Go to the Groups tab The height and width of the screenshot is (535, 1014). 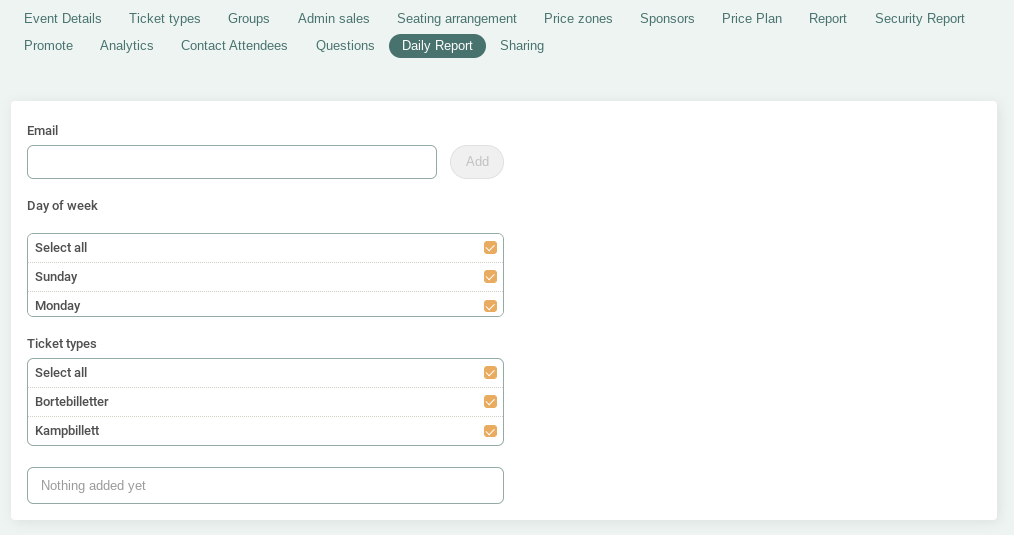pos(248,19)
